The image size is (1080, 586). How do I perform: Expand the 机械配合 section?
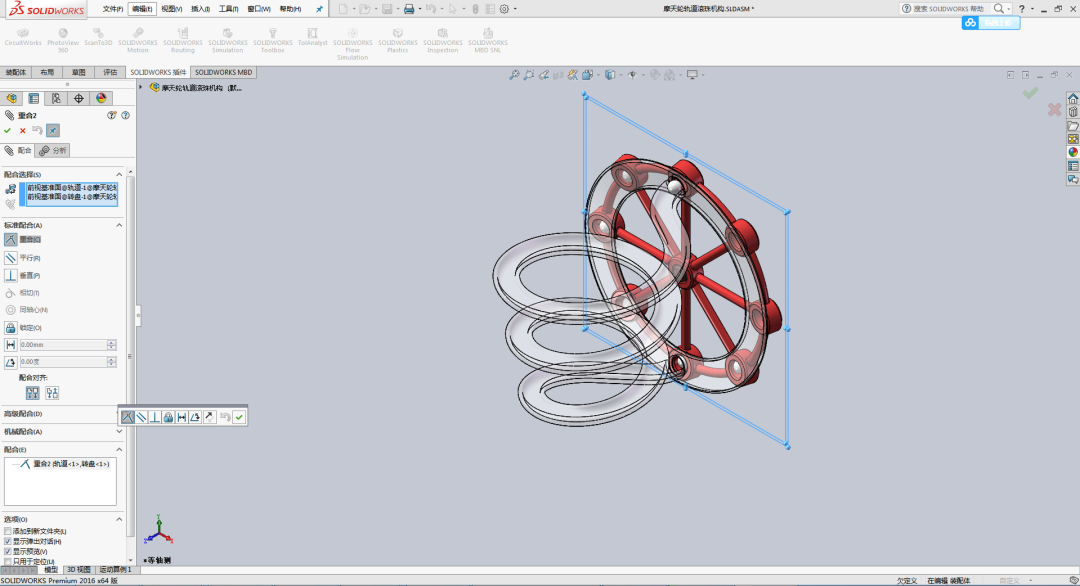point(119,432)
